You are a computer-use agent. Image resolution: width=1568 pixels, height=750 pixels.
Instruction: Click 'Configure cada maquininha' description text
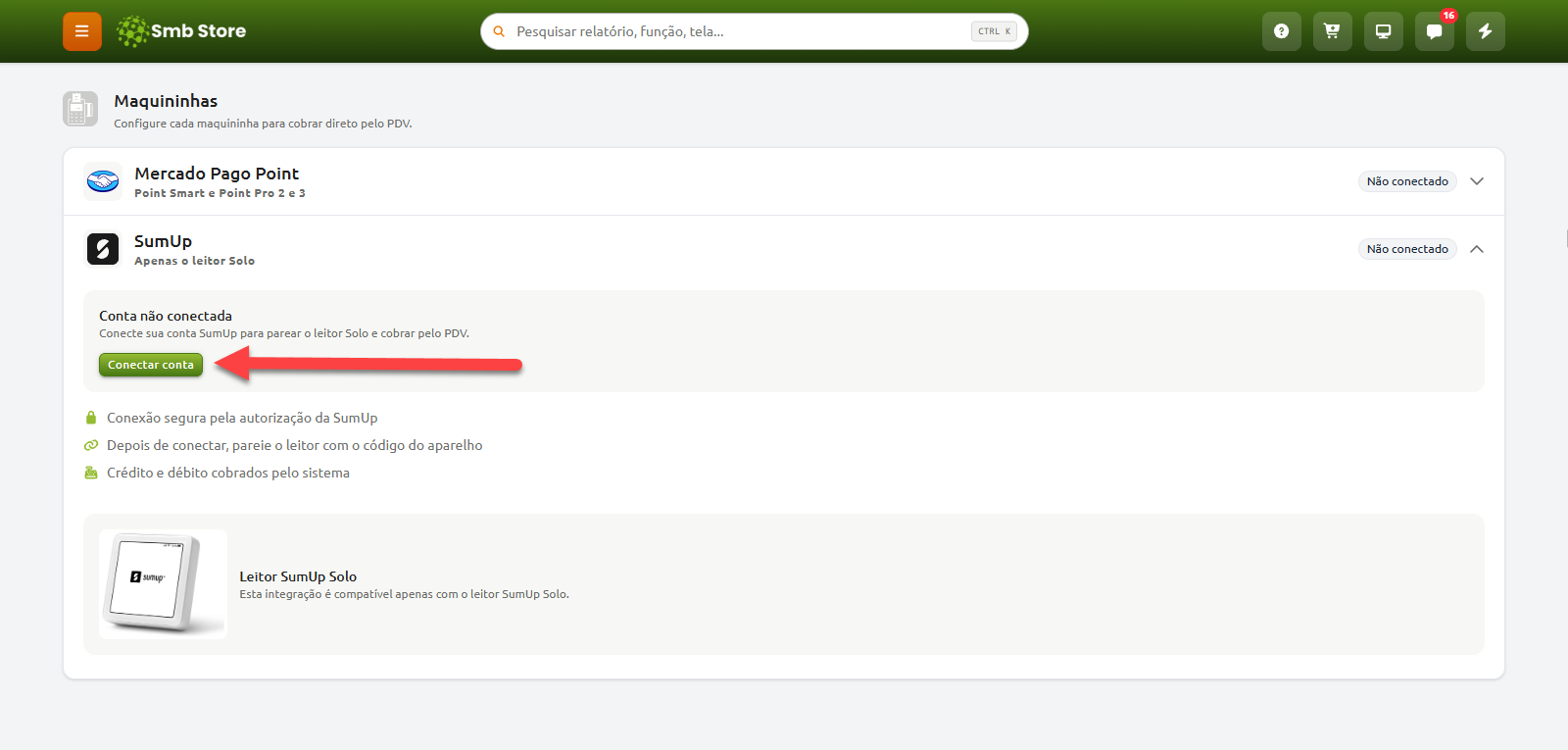click(263, 124)
